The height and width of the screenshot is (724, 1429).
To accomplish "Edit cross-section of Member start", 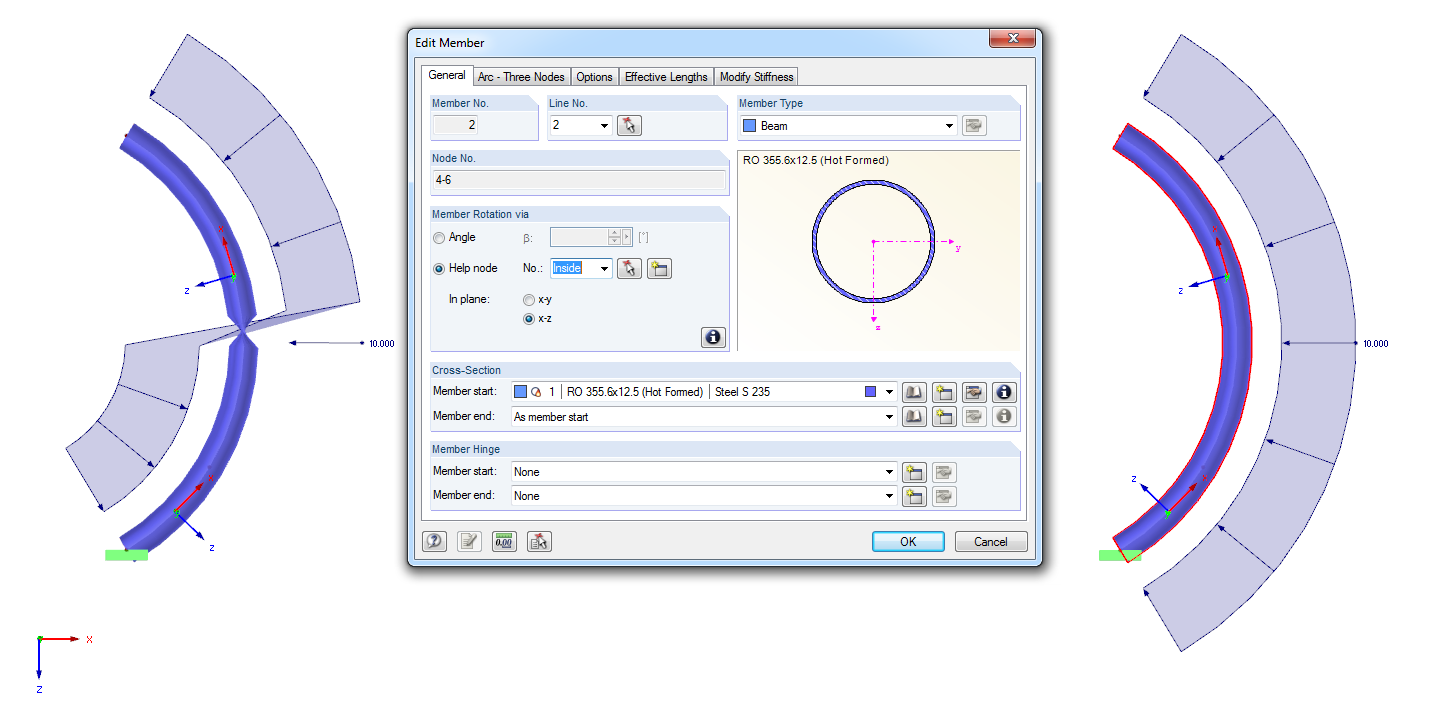I will pos(974,392).
